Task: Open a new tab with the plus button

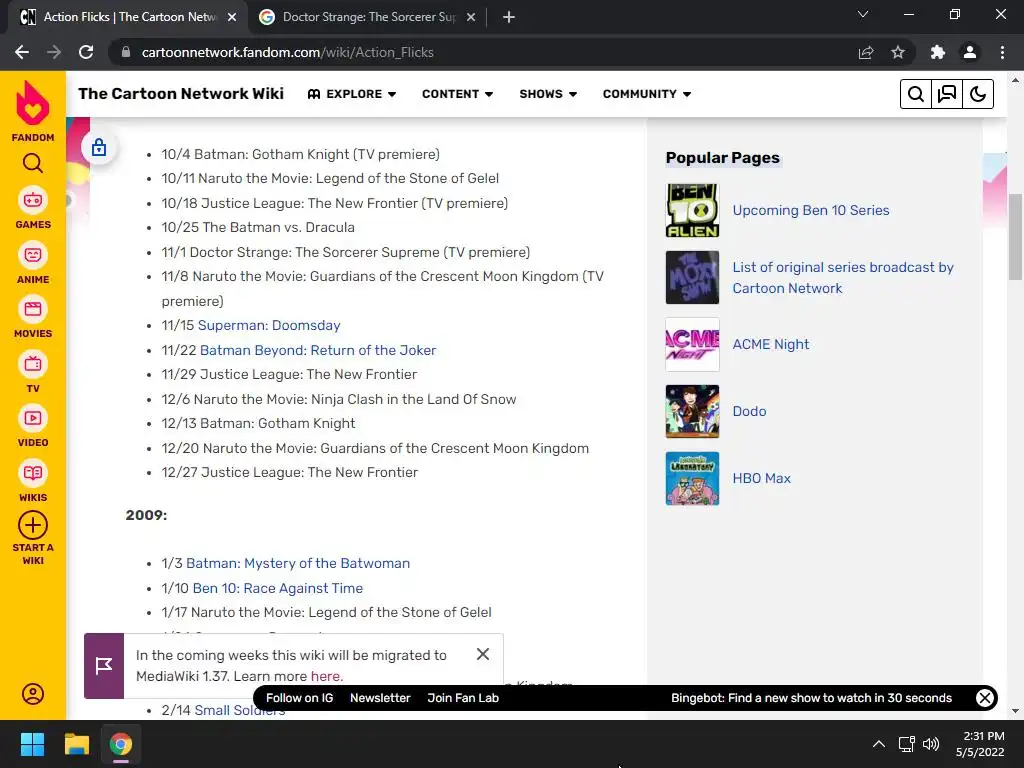Action: click(x=509, y=17)
